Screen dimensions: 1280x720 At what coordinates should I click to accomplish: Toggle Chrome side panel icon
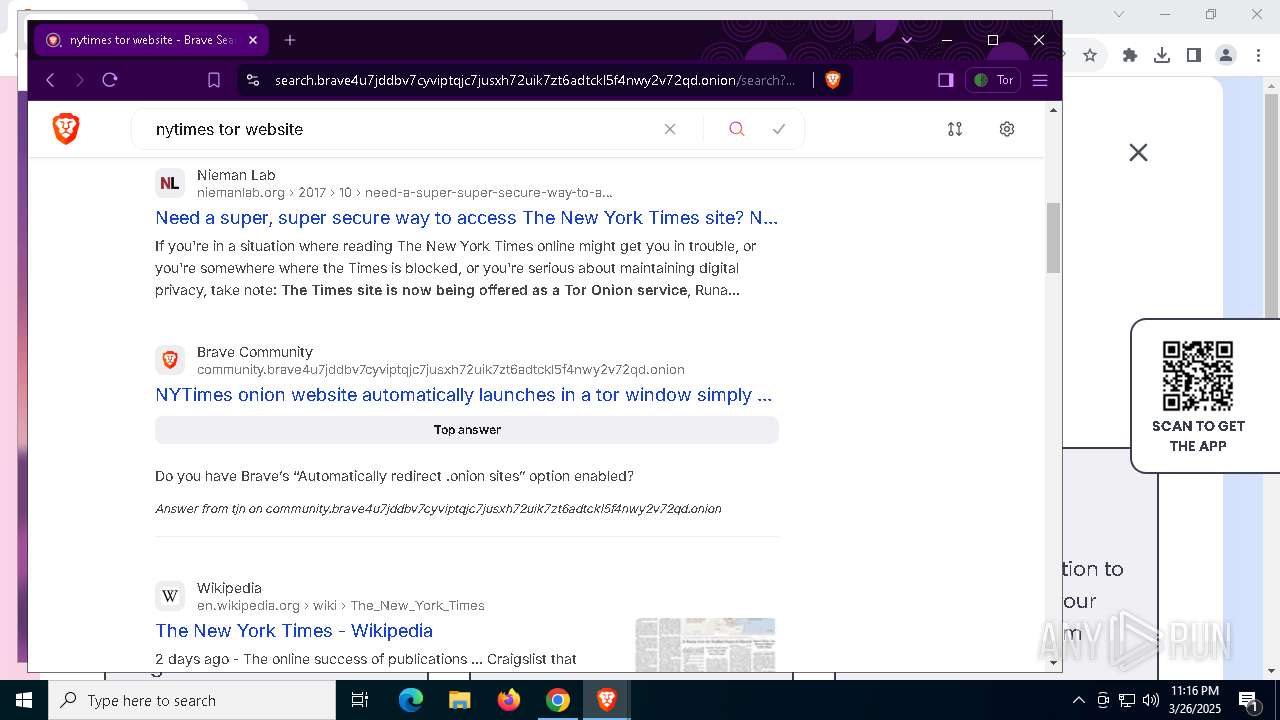click(x=1194, y=55)
